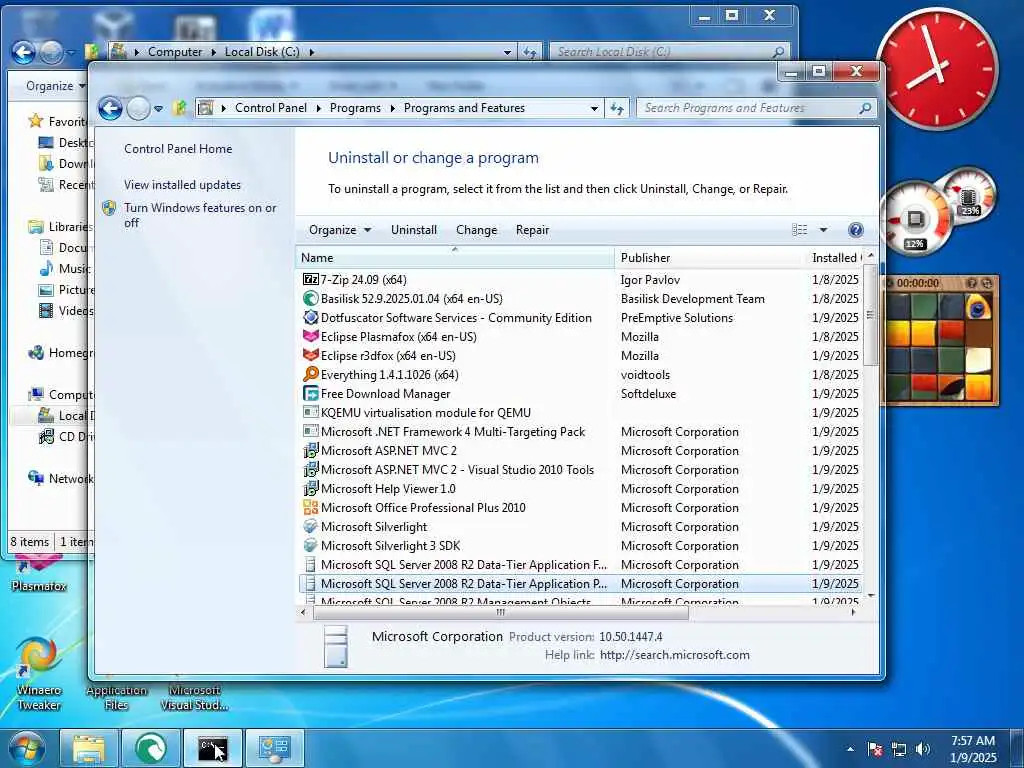The image size is (1024, 768).
Task: Select Eclipse Plasmafox icon in program list
Action: click(311, 336)
